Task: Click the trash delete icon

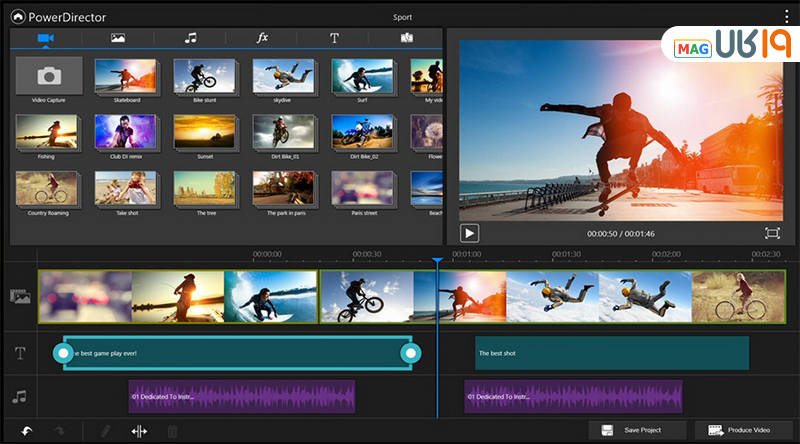Action: click(173, 430)
